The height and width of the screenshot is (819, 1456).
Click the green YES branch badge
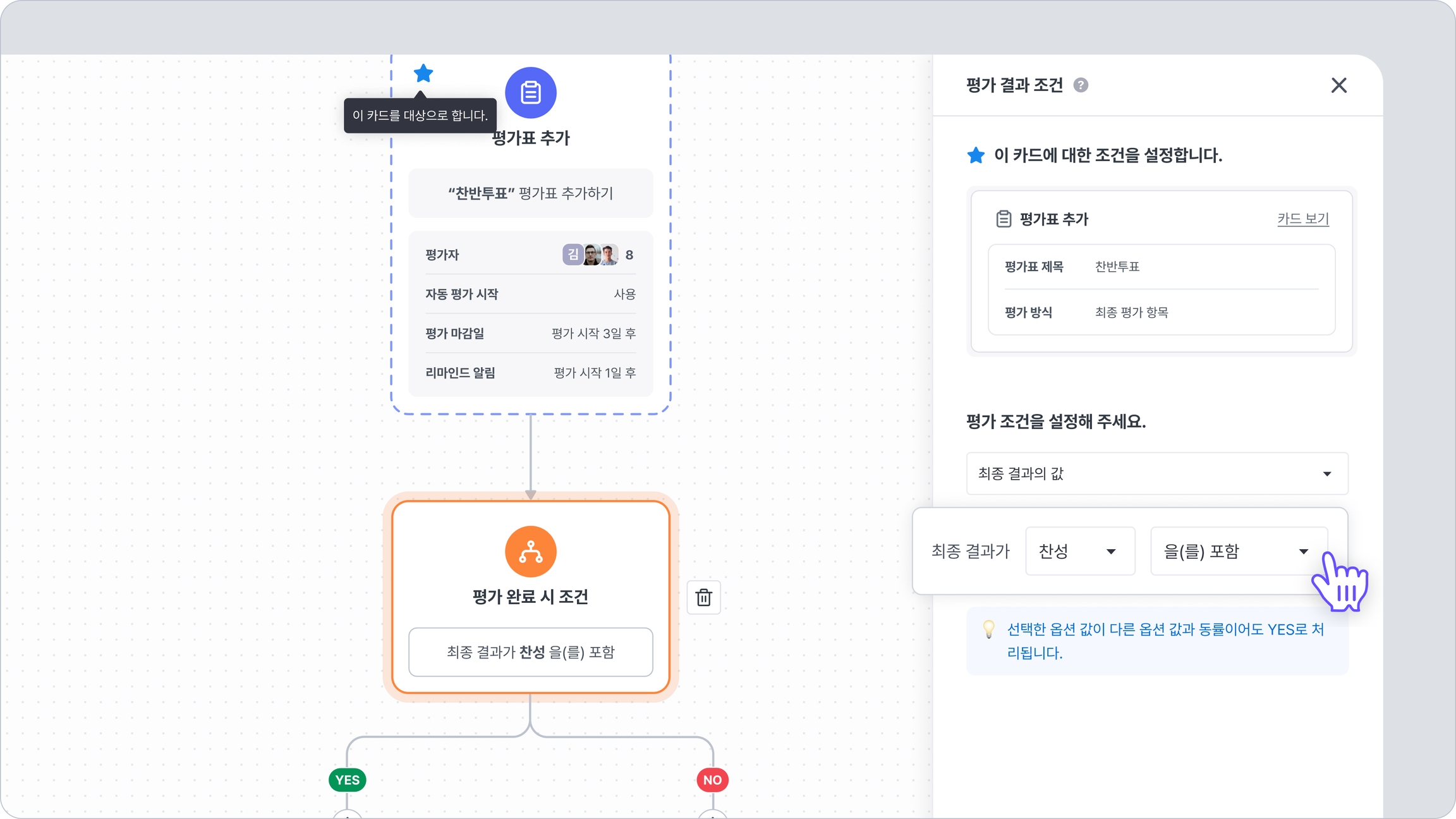click(348, 780)
